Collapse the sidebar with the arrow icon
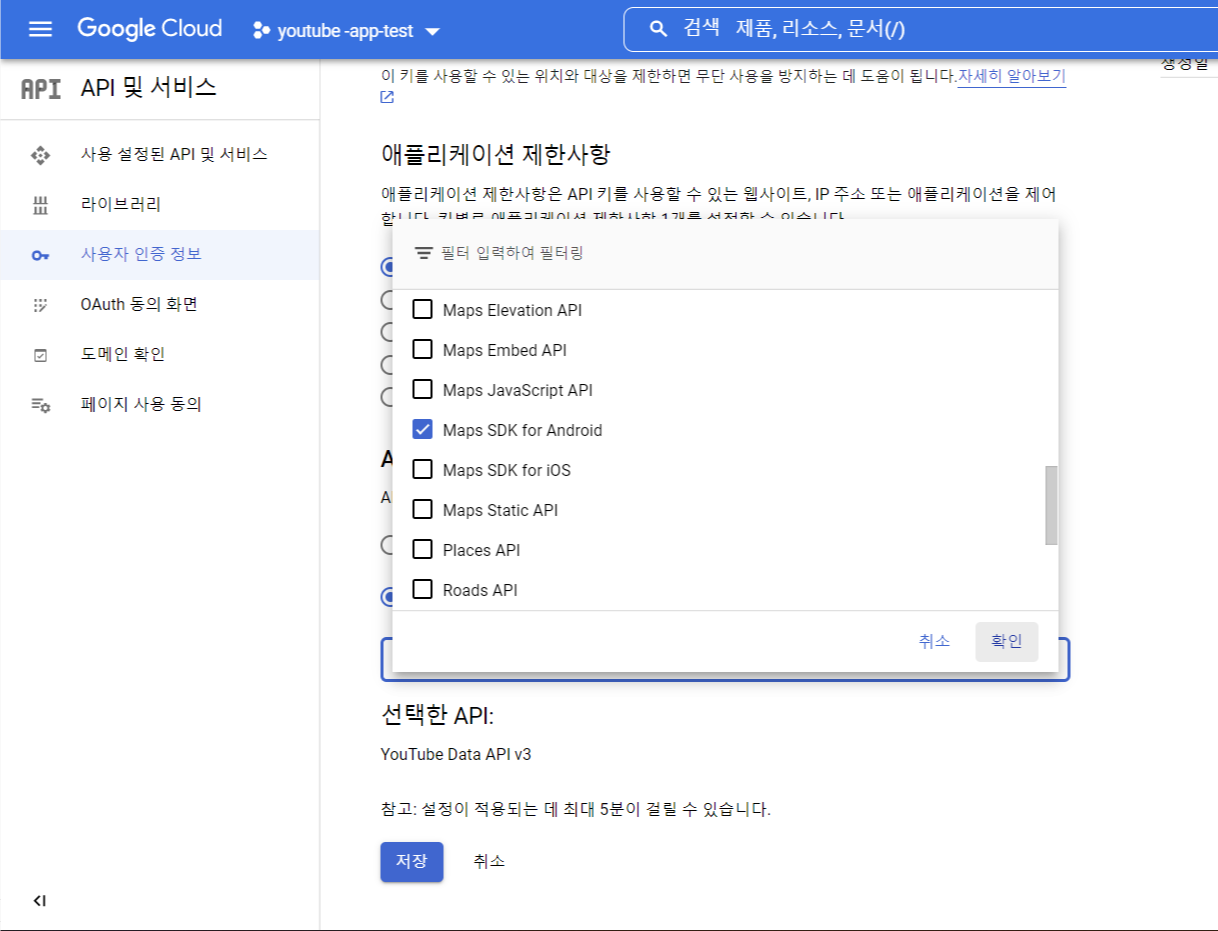The height and width of the screenshot is (931, 1218). [x=40, y=901]
